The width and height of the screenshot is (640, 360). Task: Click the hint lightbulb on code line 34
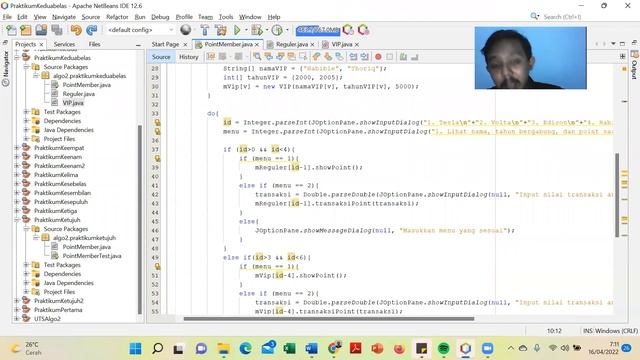[157, 122]
